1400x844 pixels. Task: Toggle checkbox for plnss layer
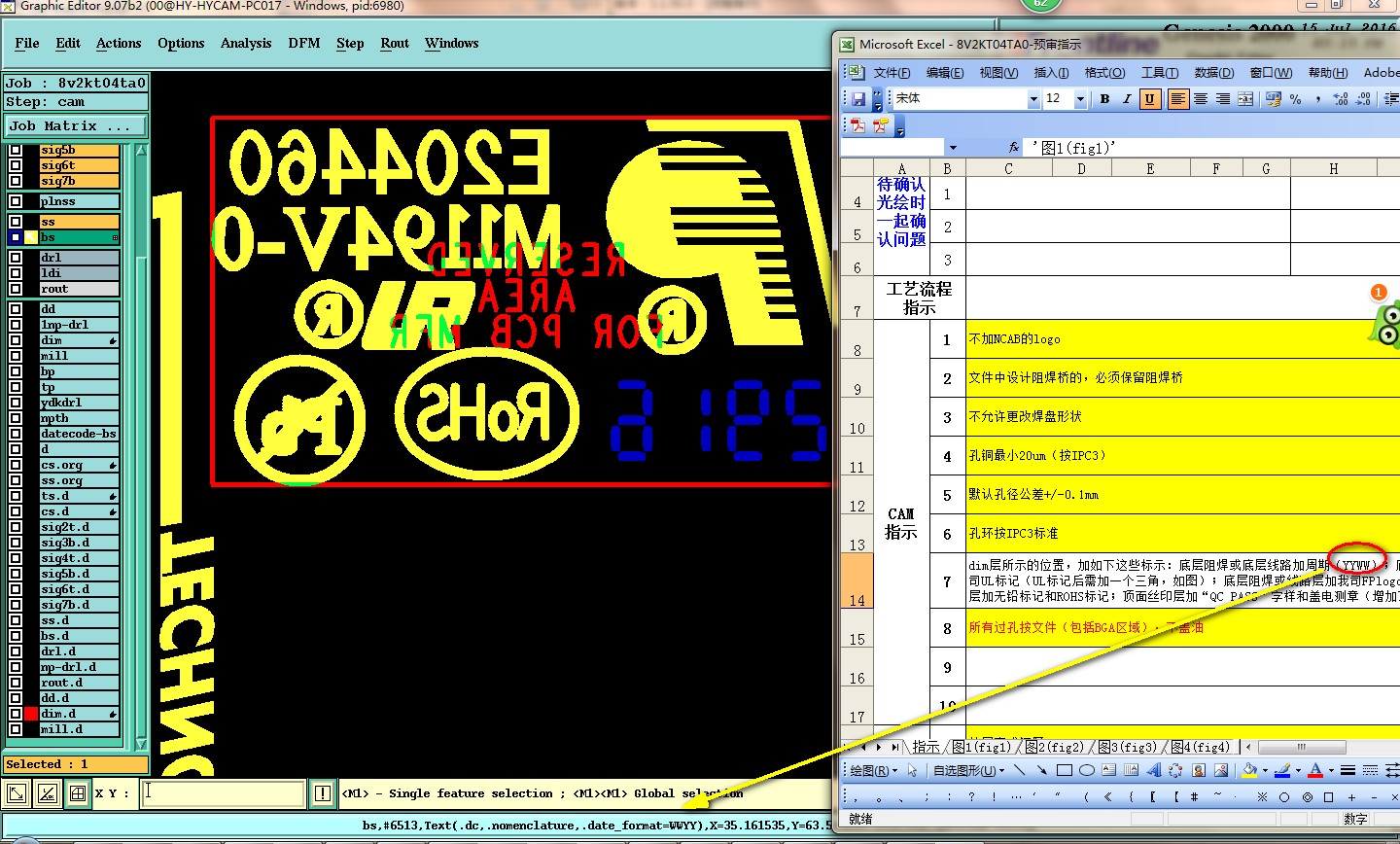16,201
